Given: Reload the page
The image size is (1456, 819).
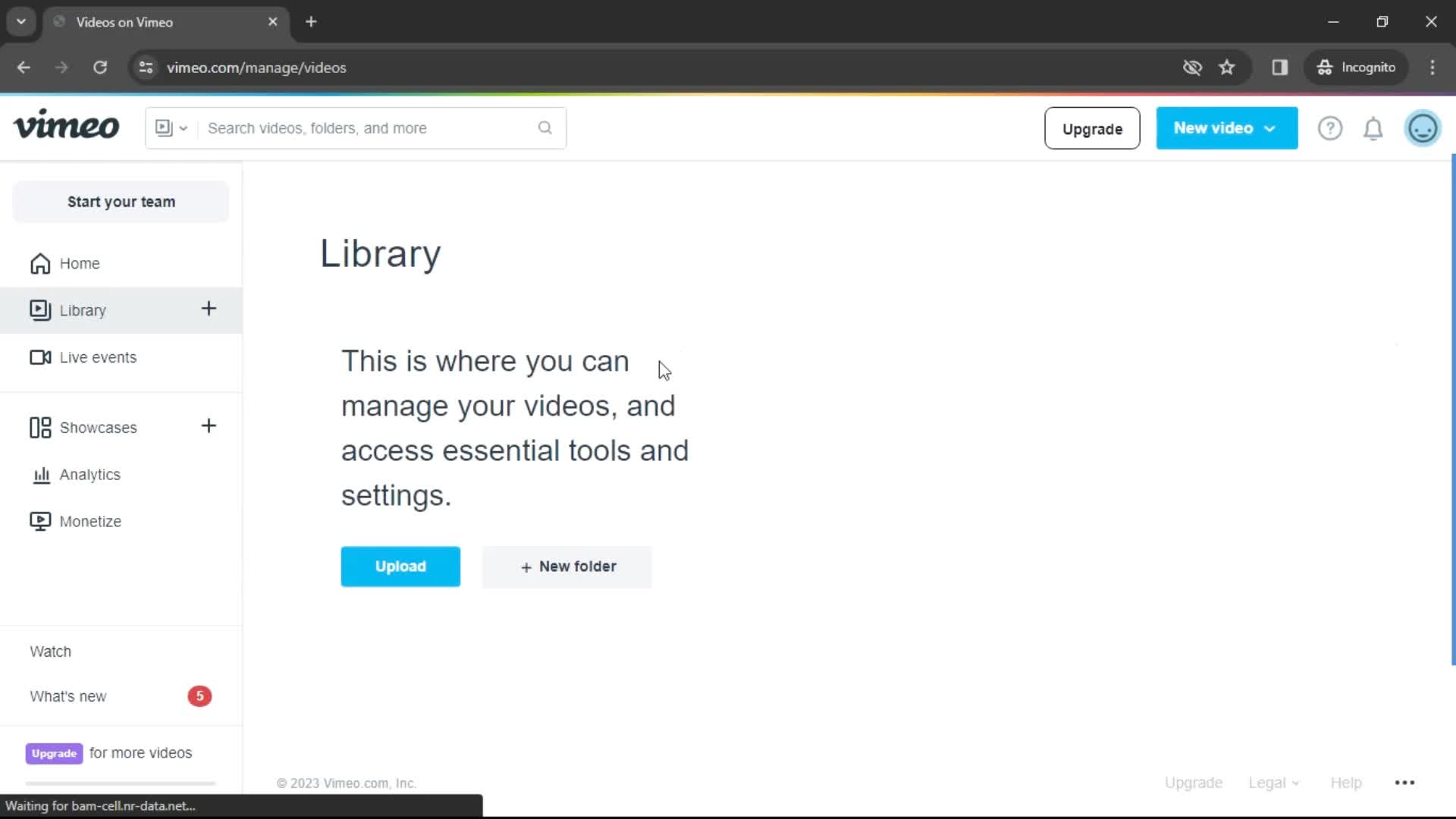Looking at the screenshot, I should [99, 67].
